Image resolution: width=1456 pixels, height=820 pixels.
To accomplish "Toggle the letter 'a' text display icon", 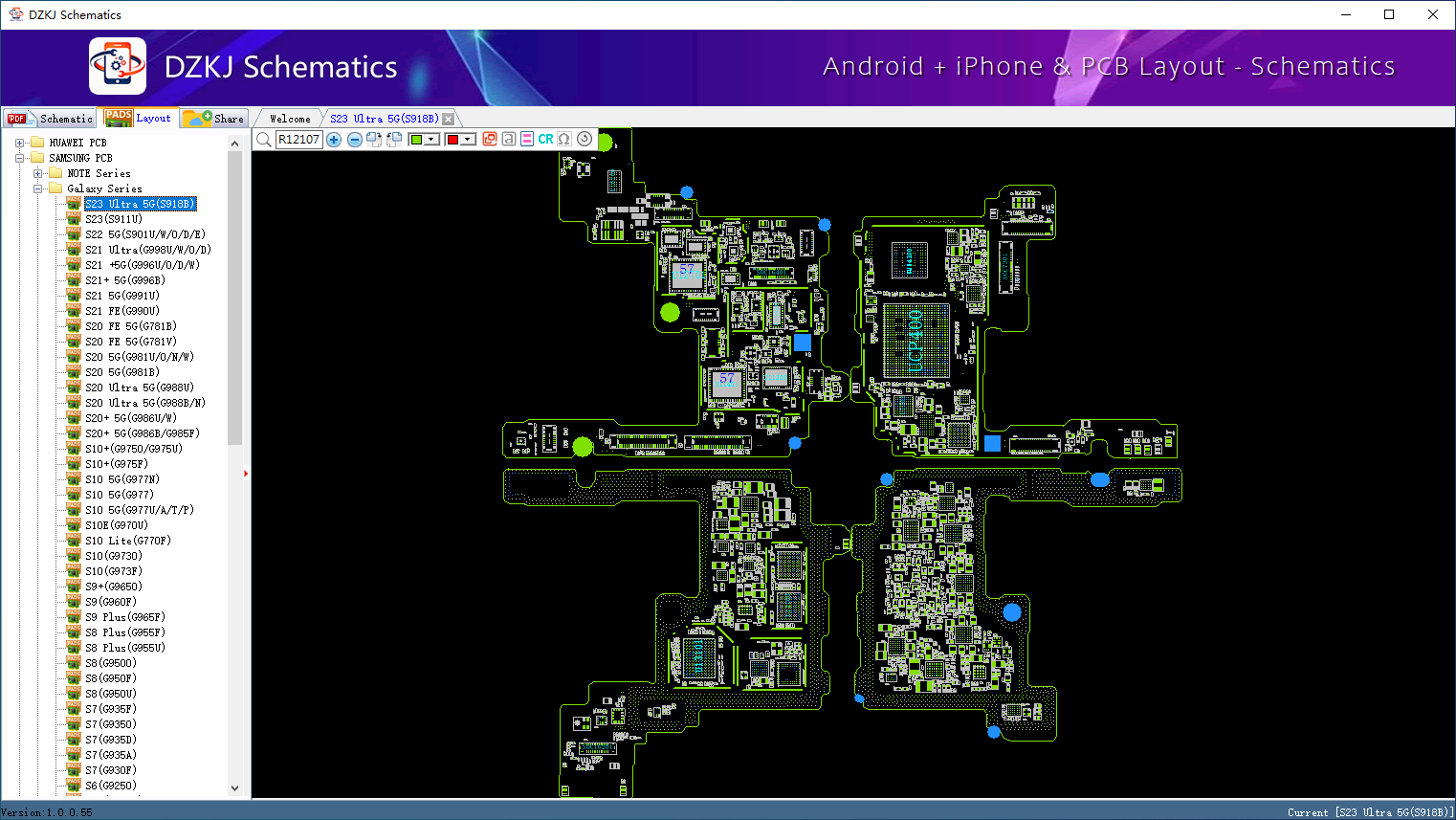I will pos(509,140).
